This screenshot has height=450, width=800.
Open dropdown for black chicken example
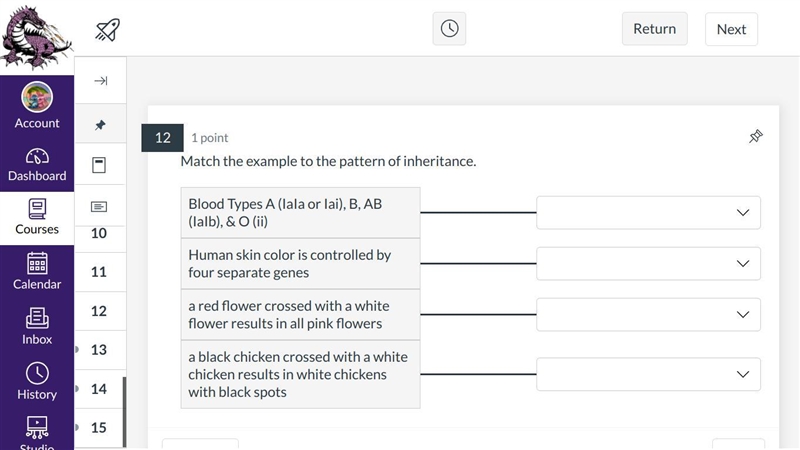[x=648, y=374]
